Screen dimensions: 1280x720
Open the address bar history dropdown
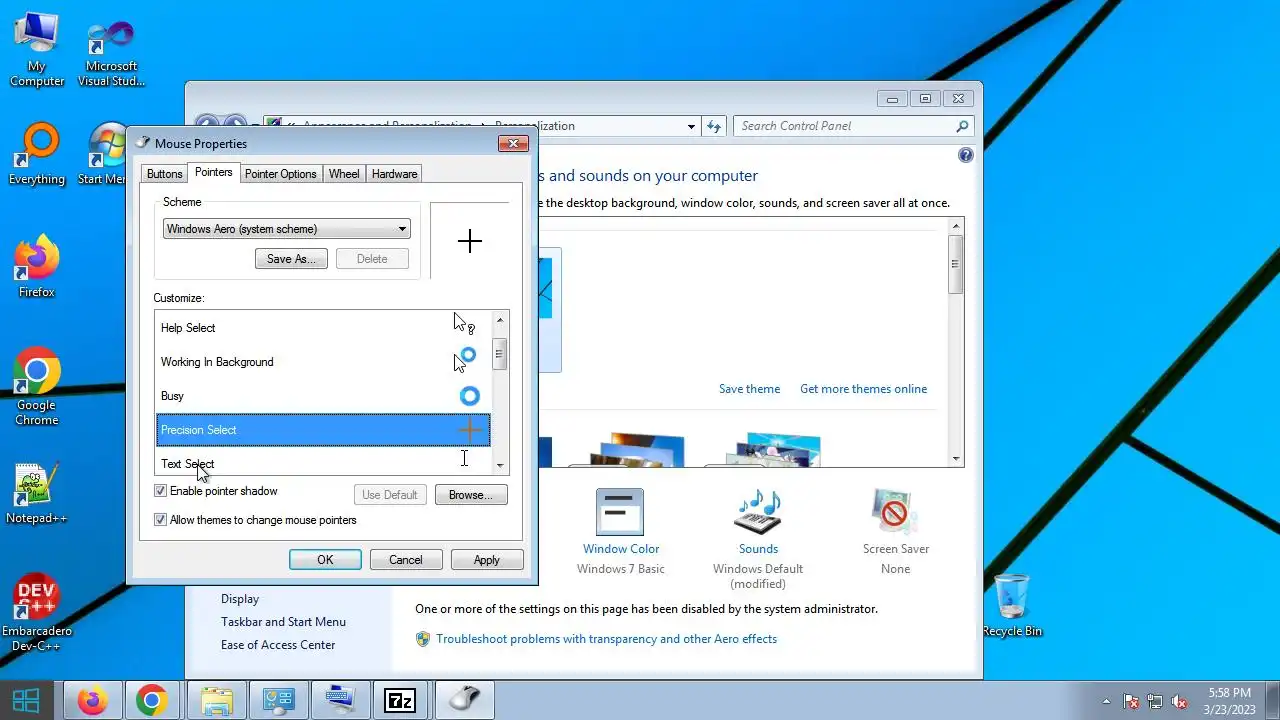(x=691, y=126)
